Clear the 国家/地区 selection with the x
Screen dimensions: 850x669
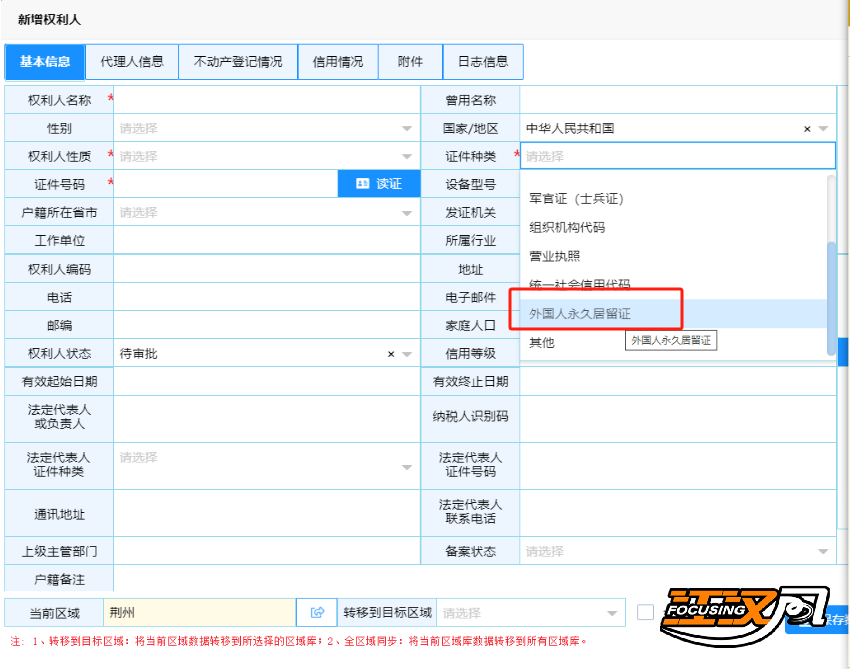tap(807, 129)
